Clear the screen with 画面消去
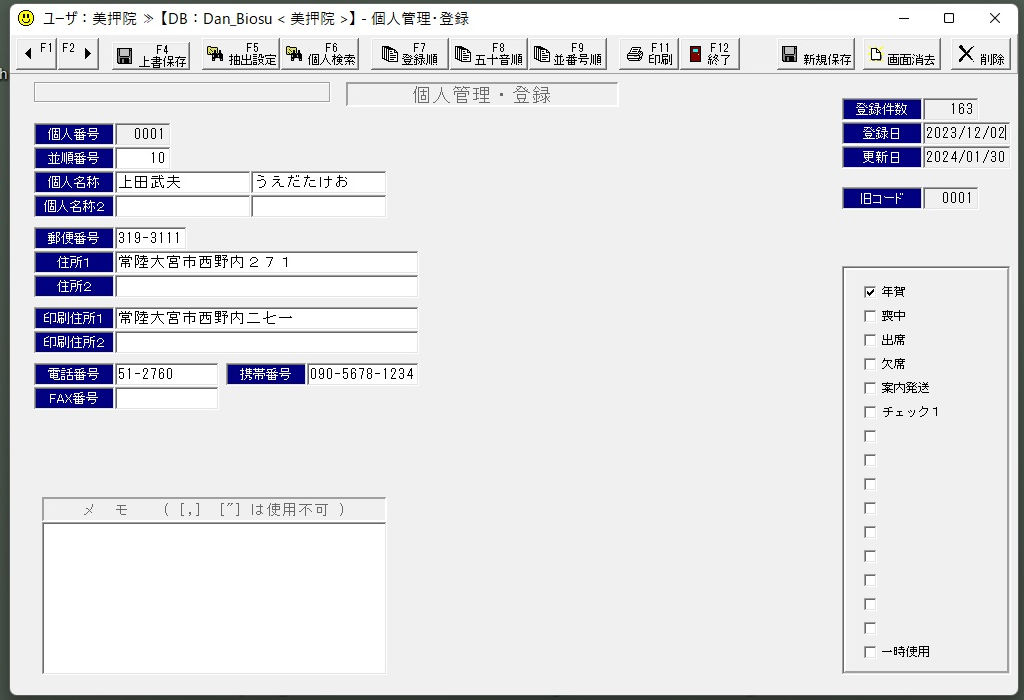 coord(902,54)
